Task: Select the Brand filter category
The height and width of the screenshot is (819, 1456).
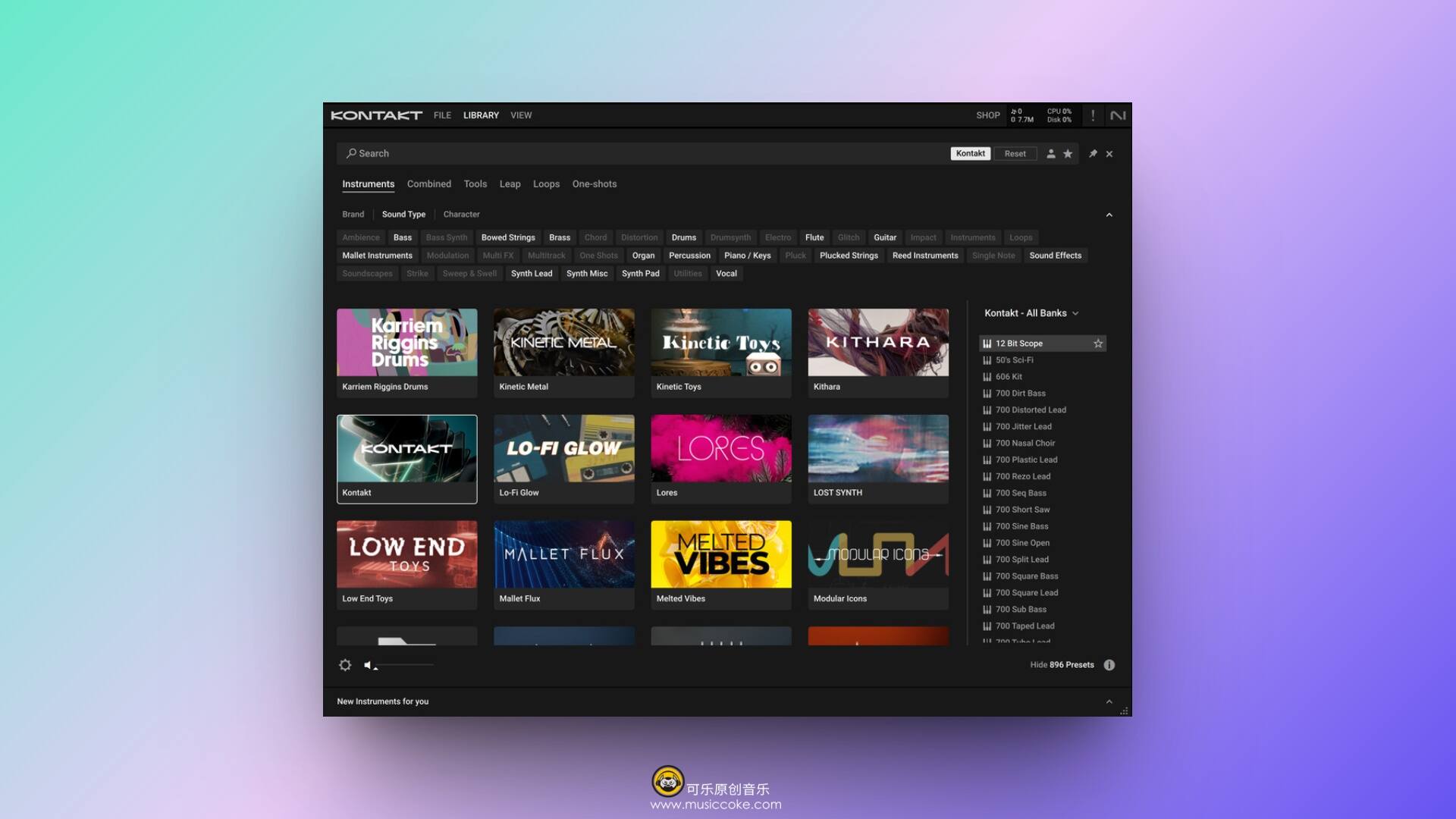Action: pos(353,215)
